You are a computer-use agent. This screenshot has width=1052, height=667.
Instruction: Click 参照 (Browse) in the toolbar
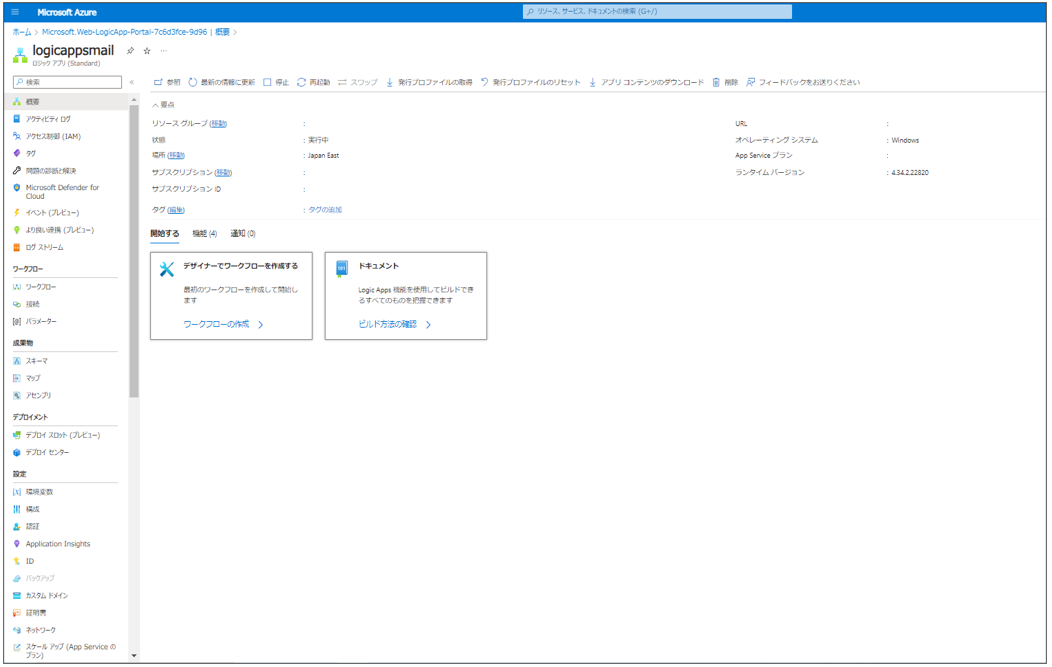(x=167, y=83)
